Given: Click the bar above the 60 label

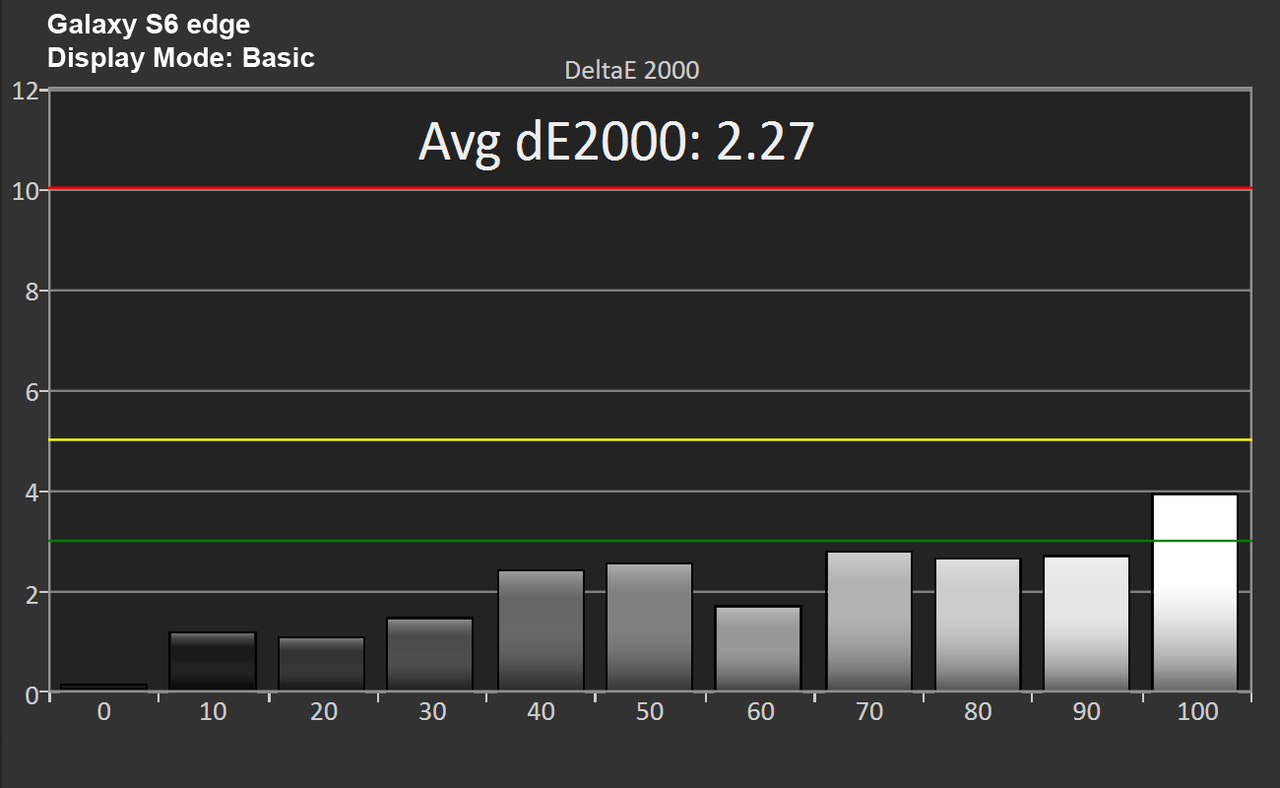Looking at the screenshot, I should click(x=758, y=648).
